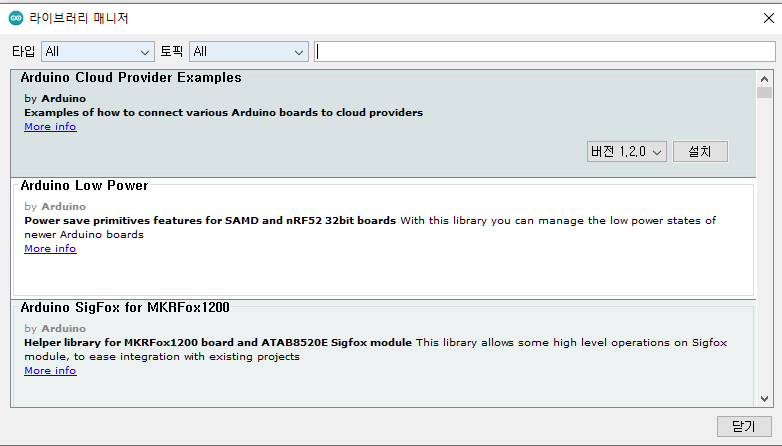Select the Arduino Cloud Provider Examples title
The image size is (782, 446).
coord(131,78)
